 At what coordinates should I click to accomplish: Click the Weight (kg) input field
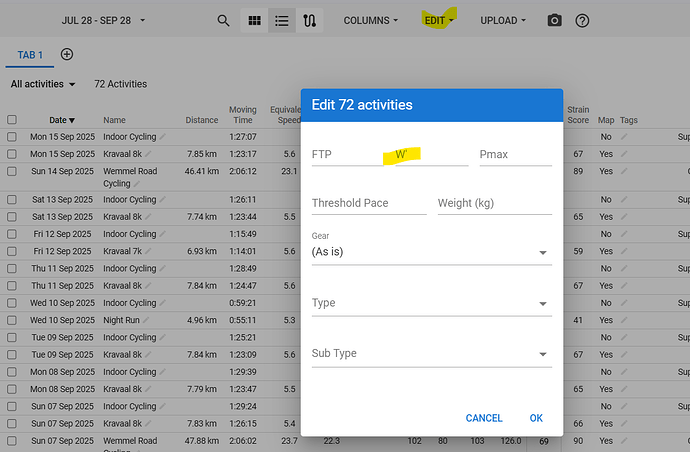(x=495, y=203)
